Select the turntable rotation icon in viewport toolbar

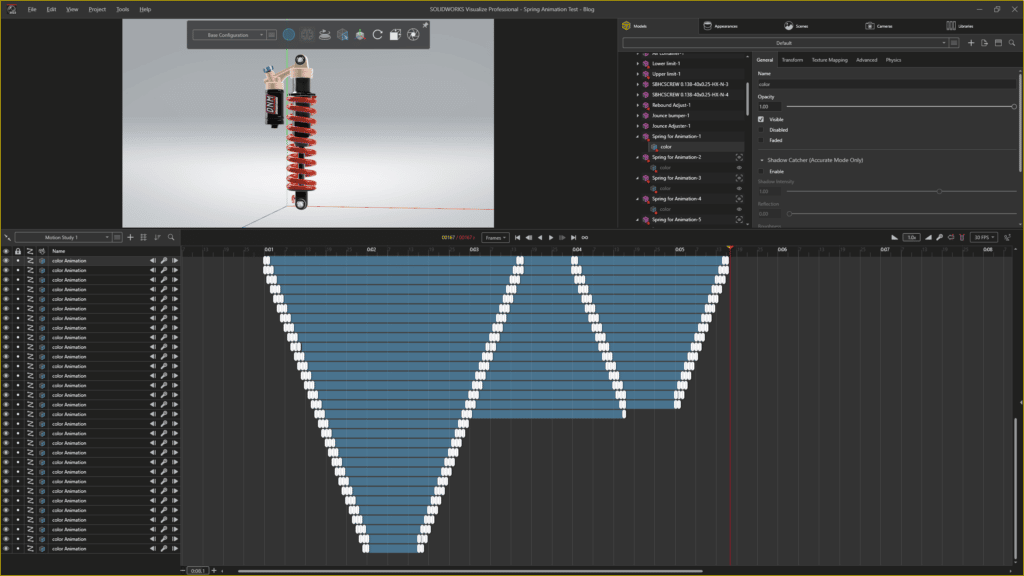[x=325, y=34]
